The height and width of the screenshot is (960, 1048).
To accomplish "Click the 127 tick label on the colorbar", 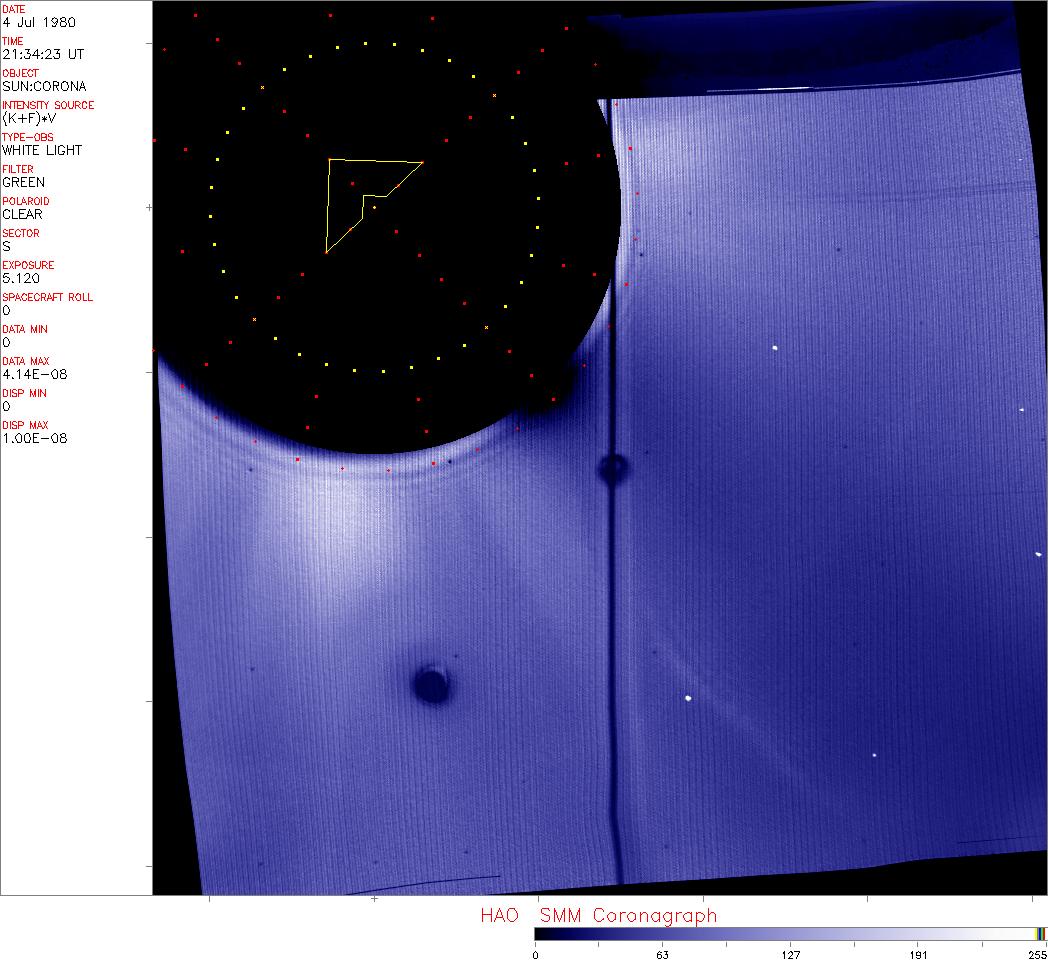I will [x=790, y=955].
